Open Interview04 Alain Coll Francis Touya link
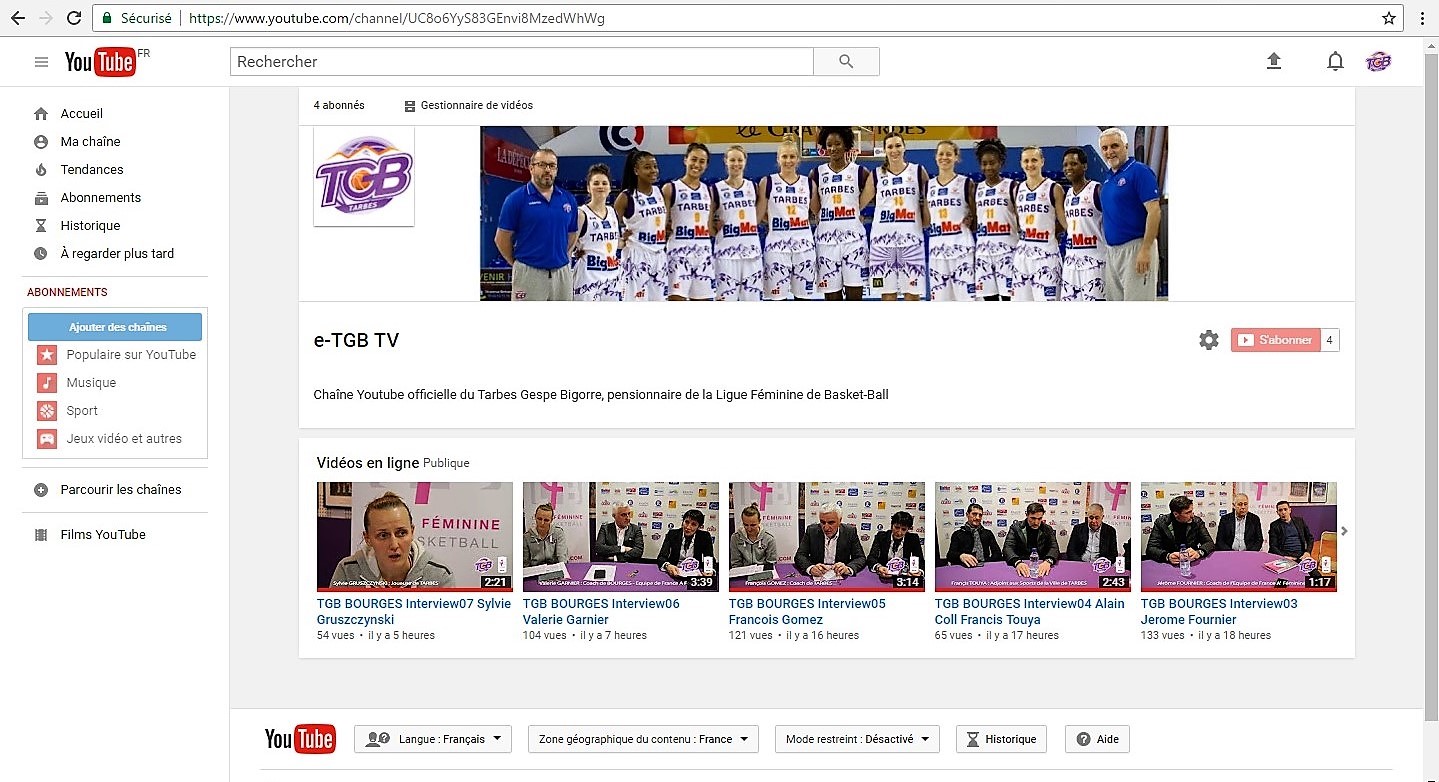This screenshot has height=782, width=1439. pos(1030,612)
